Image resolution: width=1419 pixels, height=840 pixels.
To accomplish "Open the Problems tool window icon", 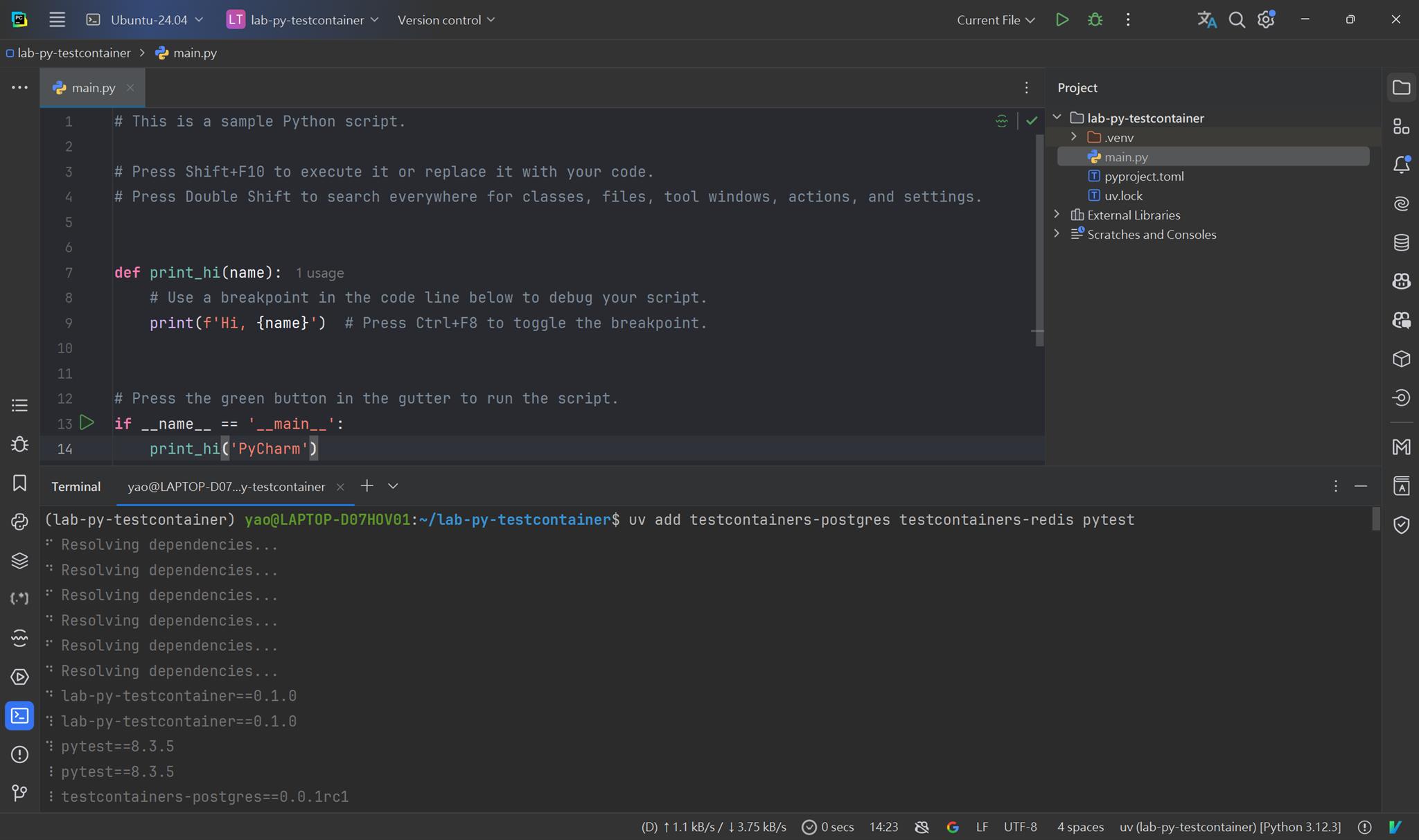I will [x=19, y=754].
